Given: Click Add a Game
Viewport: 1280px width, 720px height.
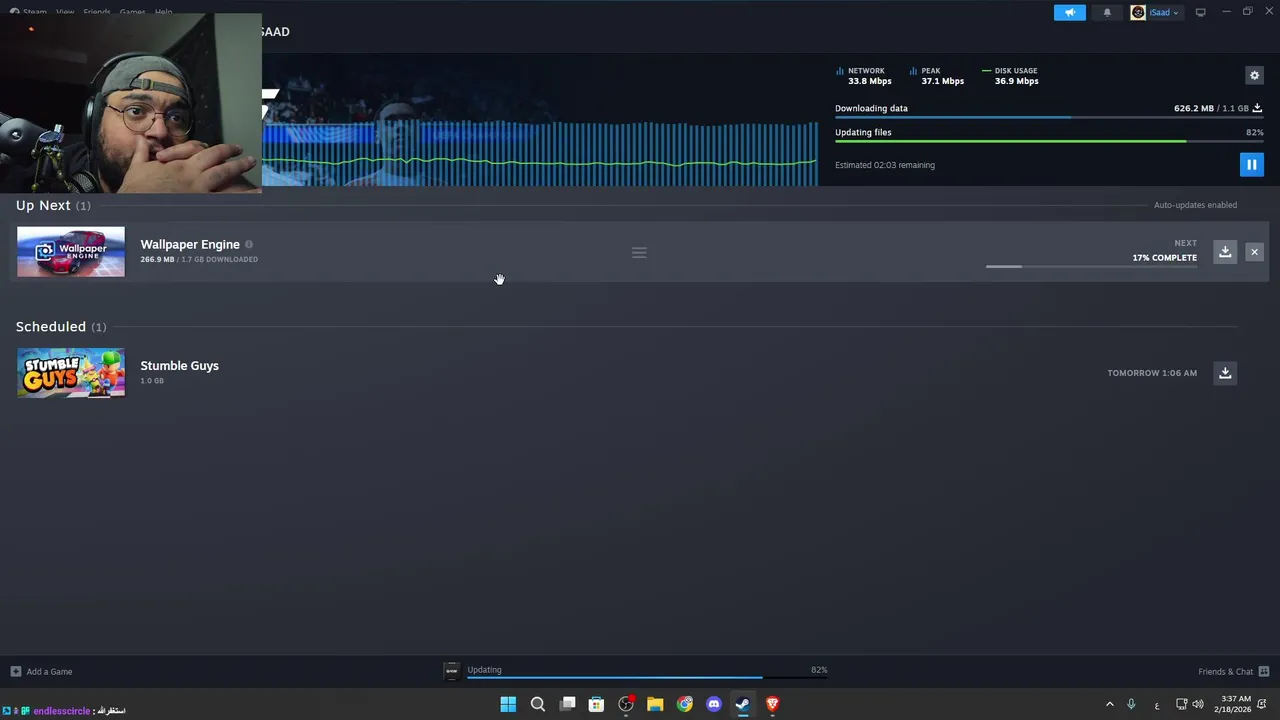Looking at the screenshot, I should tap(41, 672).
